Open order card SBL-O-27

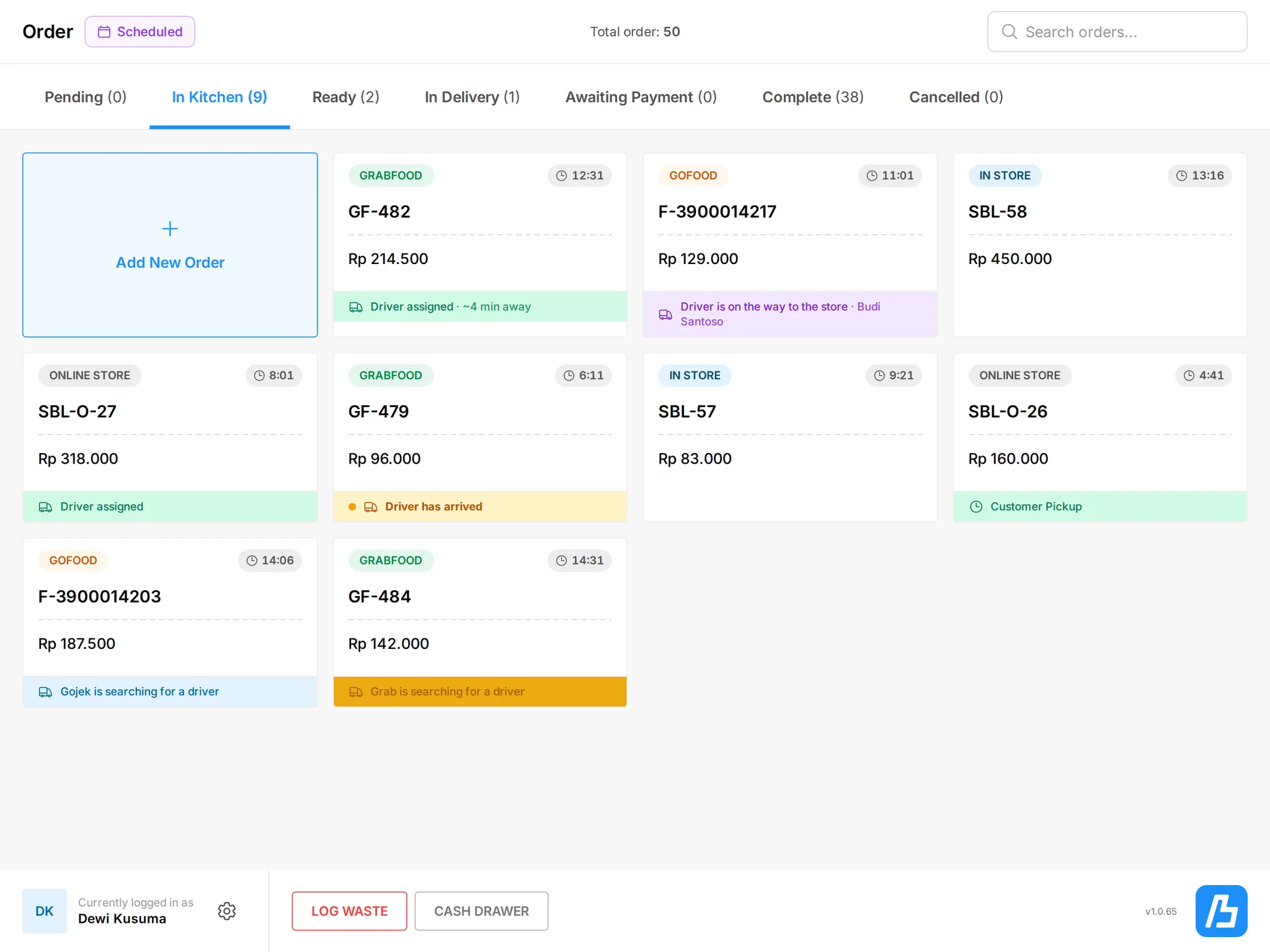170,438
